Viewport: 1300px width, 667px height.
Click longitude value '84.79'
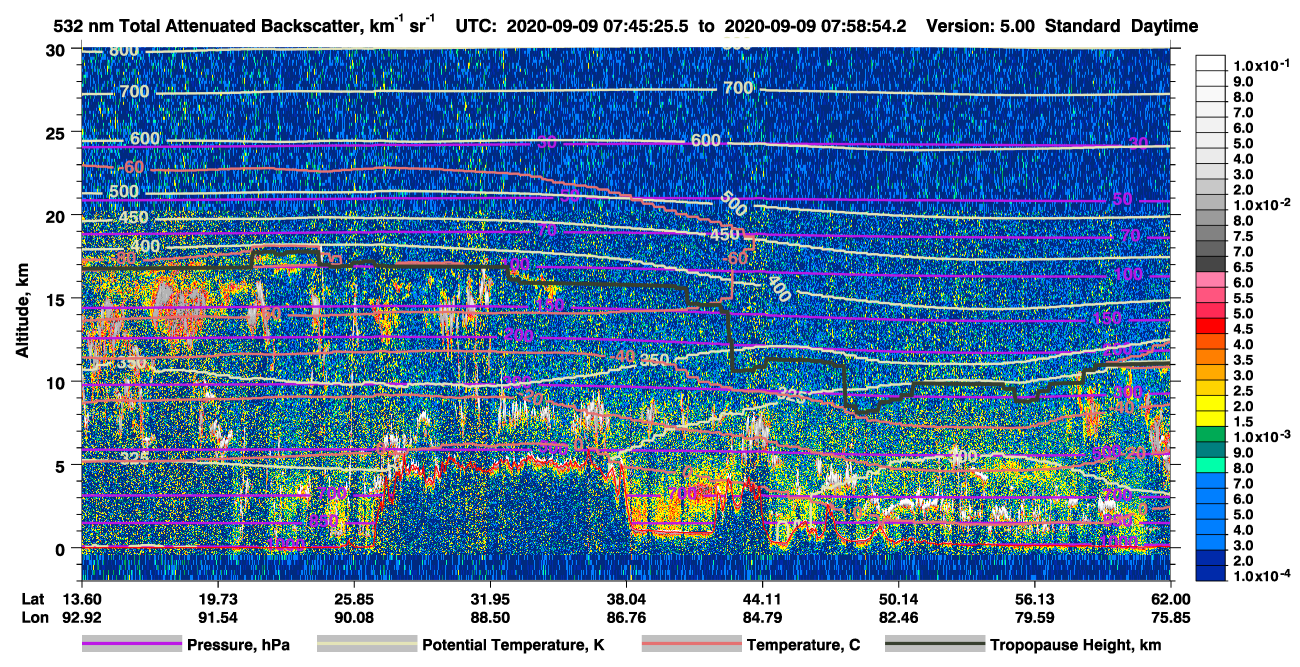tap(762, 617)
